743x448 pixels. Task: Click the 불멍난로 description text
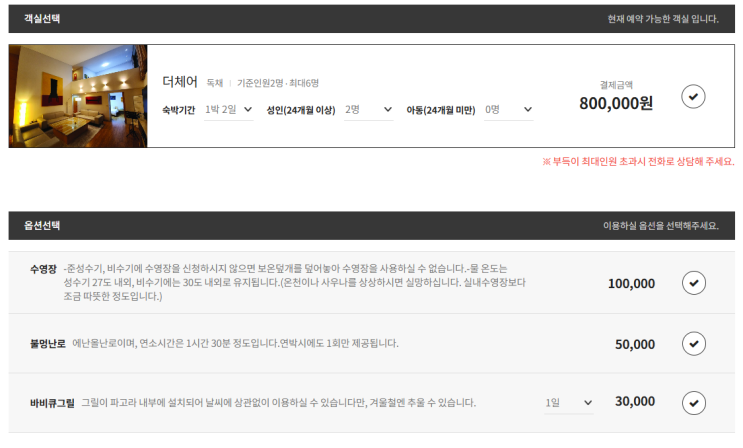[x=235, y=343]
